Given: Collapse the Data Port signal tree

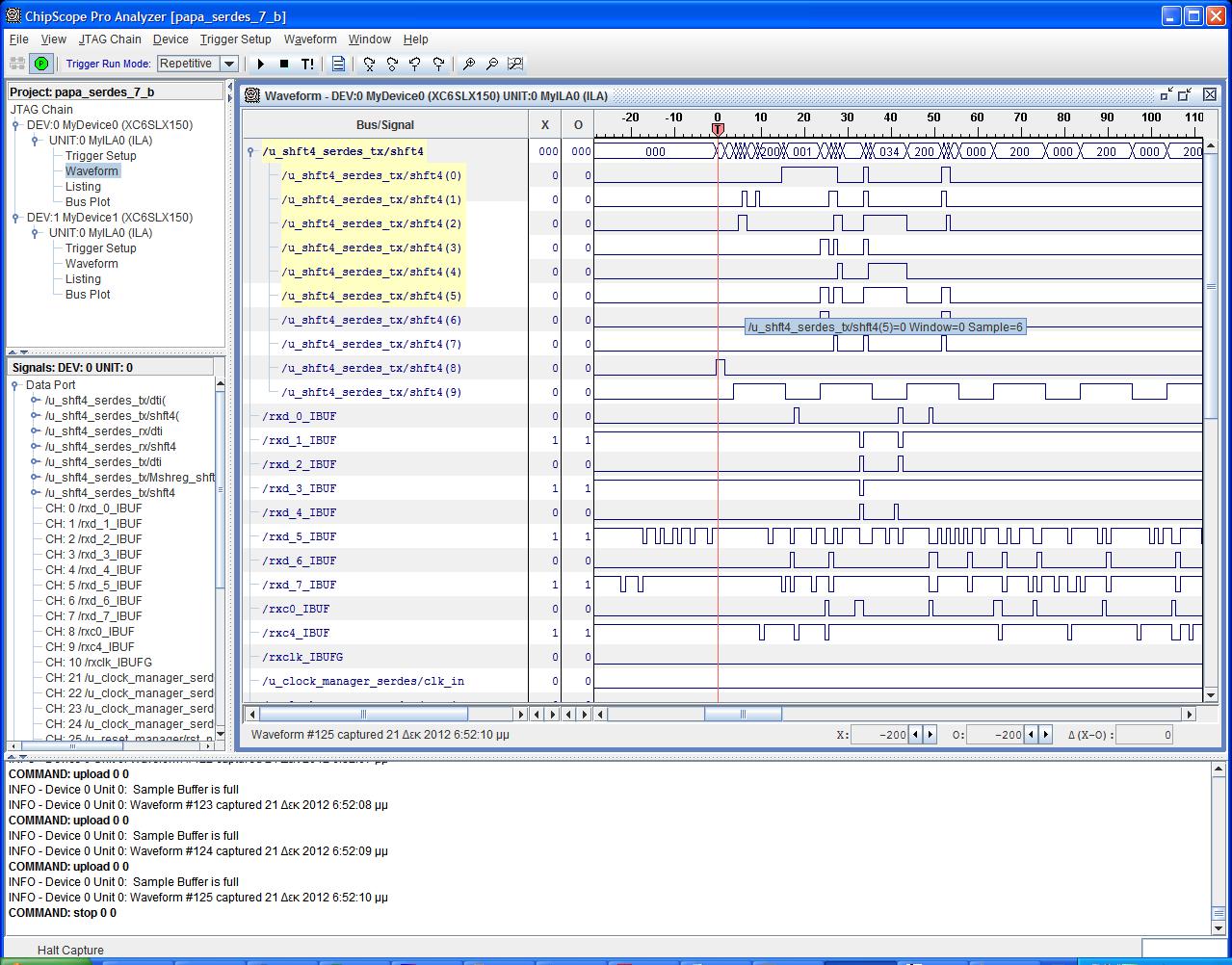Looking at the screenshot, I should click(x=15, y=385).
